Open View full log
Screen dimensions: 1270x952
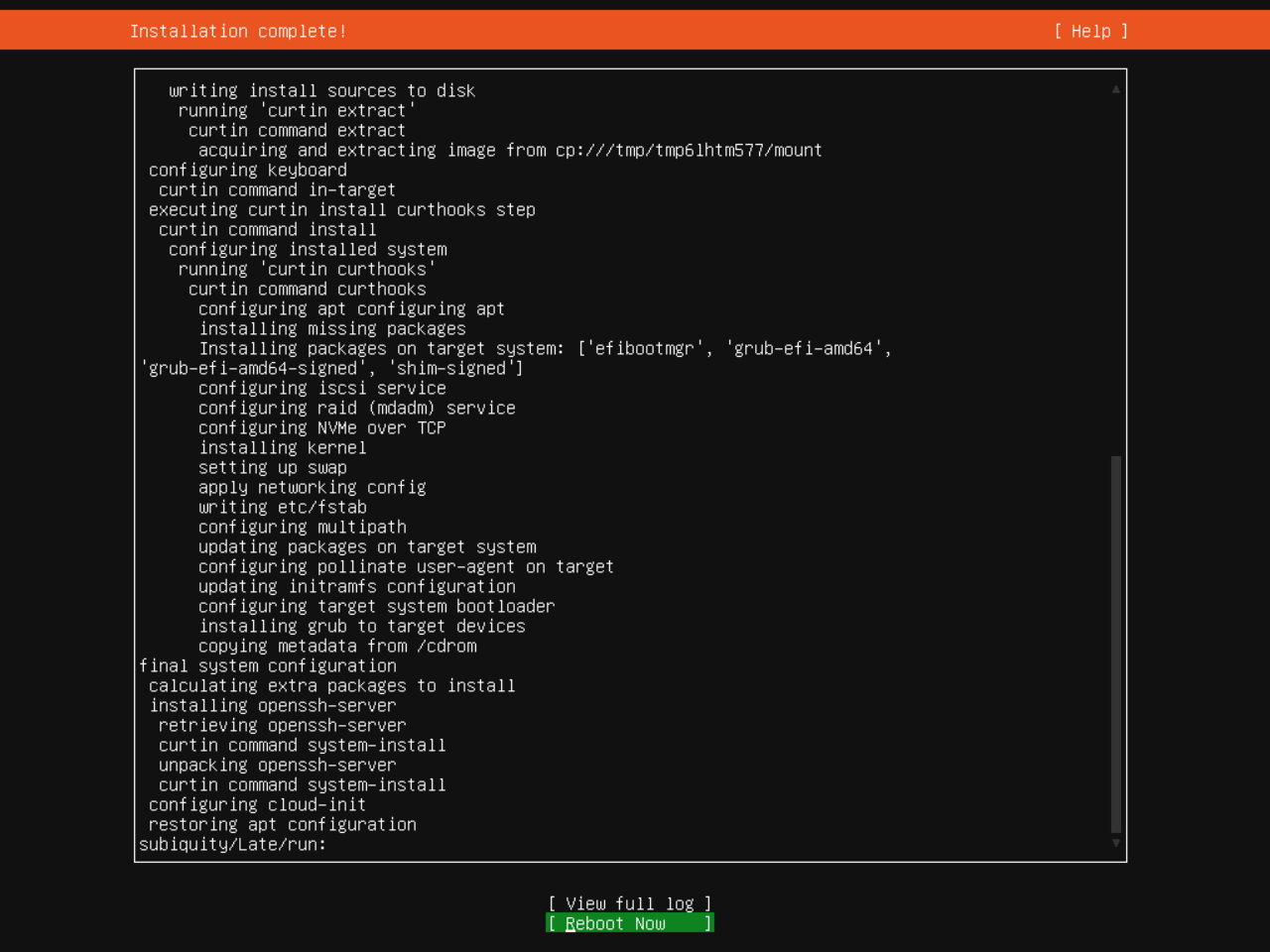(x=630, y=903)
